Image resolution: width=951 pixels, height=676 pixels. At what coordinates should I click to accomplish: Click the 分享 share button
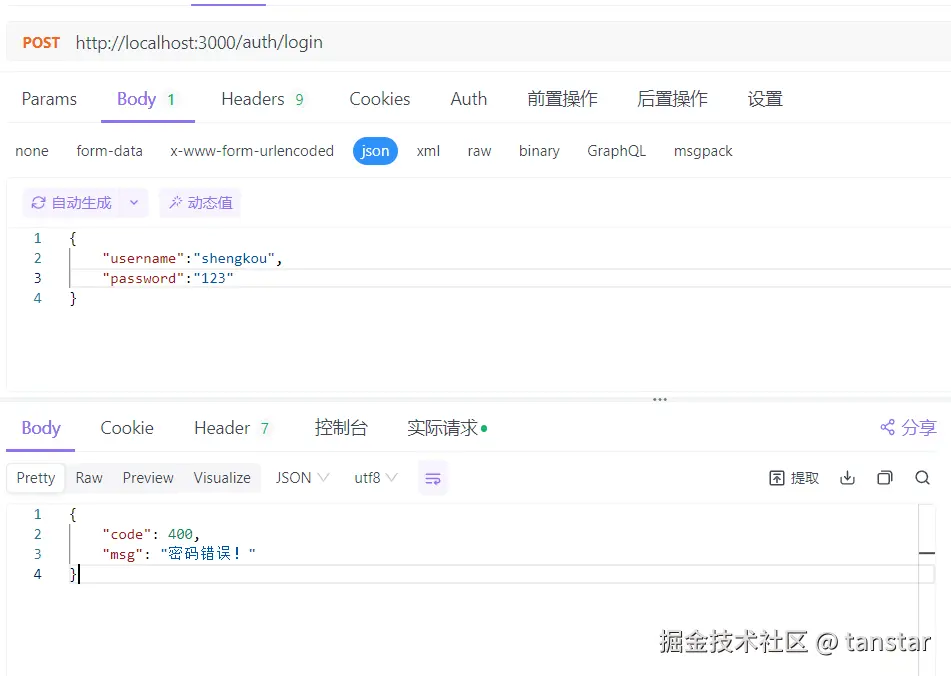(909, 427)
